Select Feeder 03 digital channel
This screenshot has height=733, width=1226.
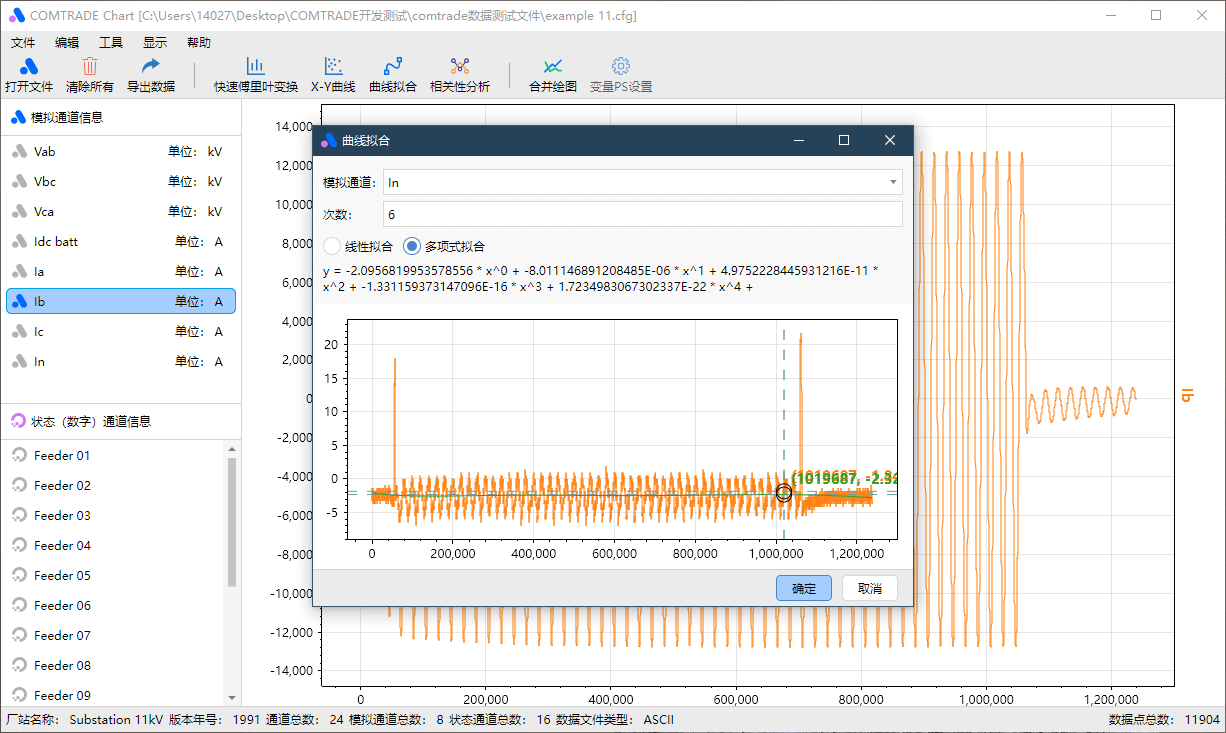point(62,515)
